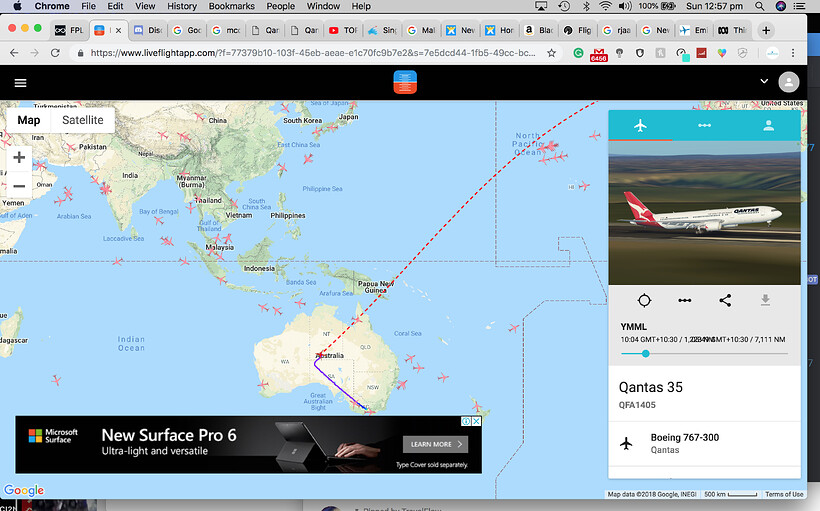Screen dimensions: 820x511
Task: Bookmark this page with the star
Action: pos(551,53)
